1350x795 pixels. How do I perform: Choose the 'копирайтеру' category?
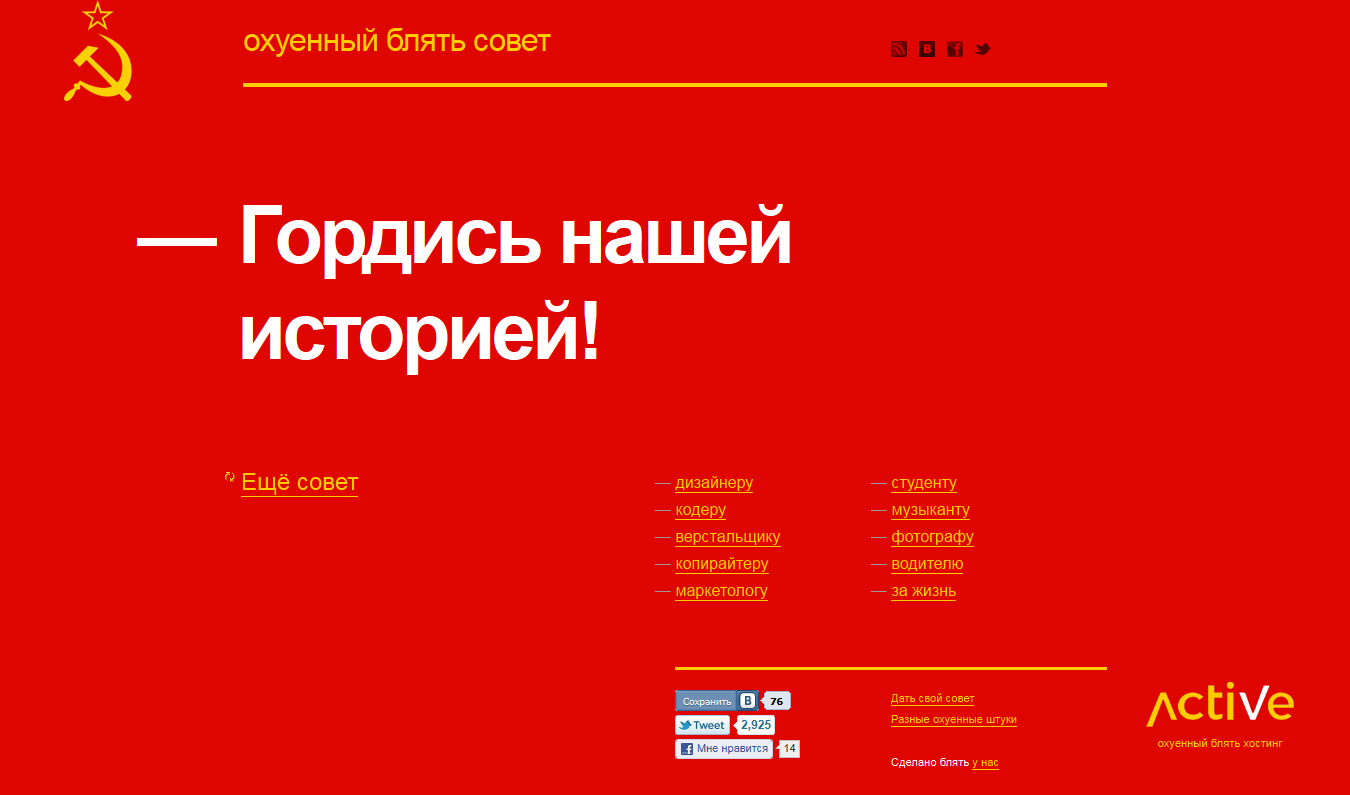point(721,564)
